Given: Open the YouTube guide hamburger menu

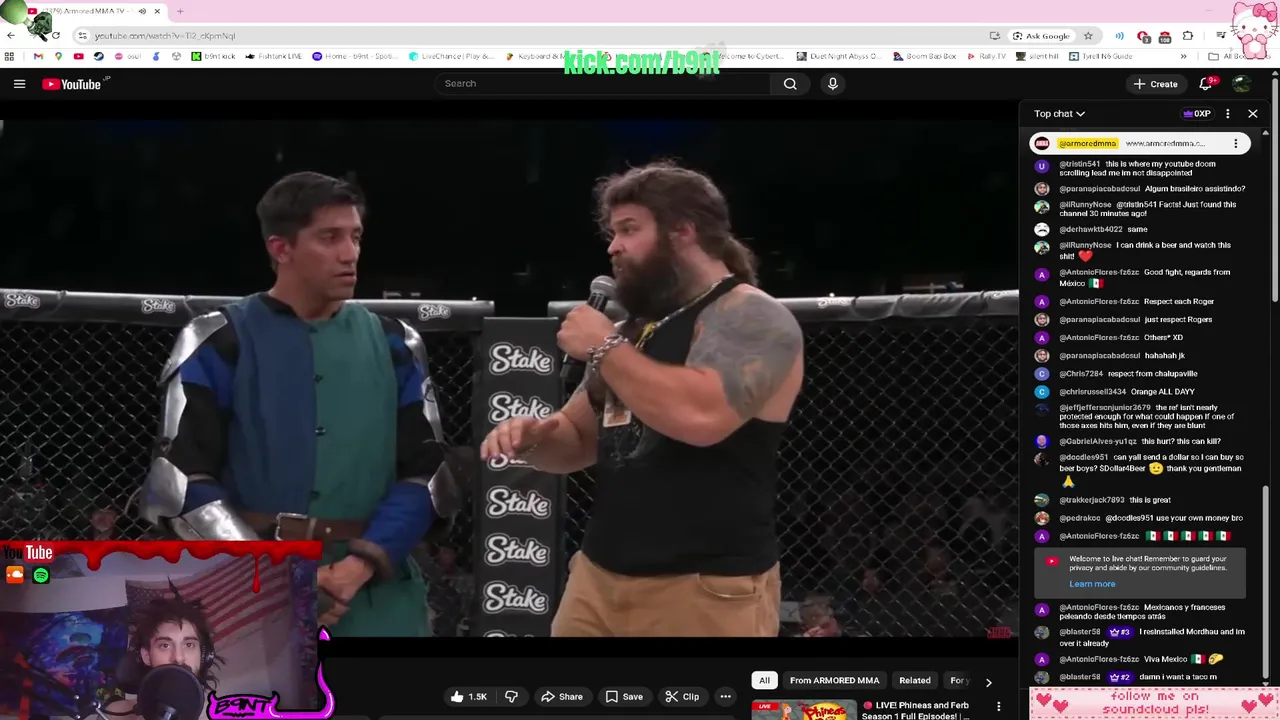Looking at the screenshot, I should (x=19, y=84).
